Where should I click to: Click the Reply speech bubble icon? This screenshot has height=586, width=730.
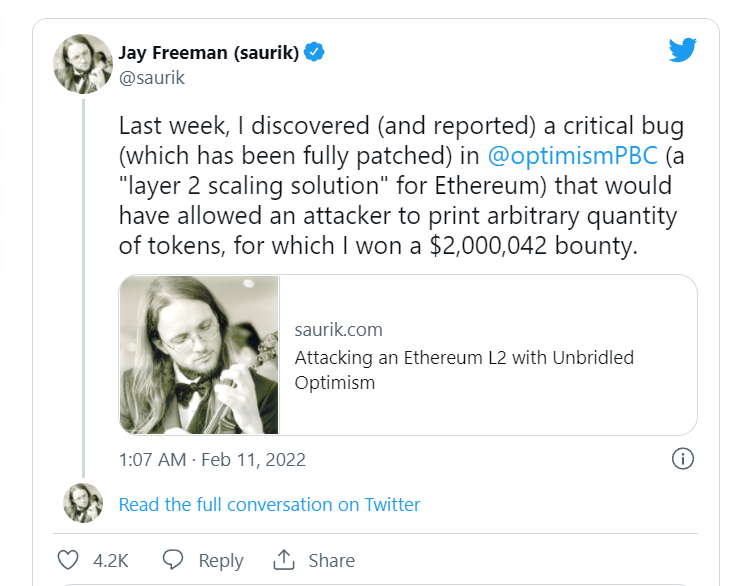click(172, 560)
